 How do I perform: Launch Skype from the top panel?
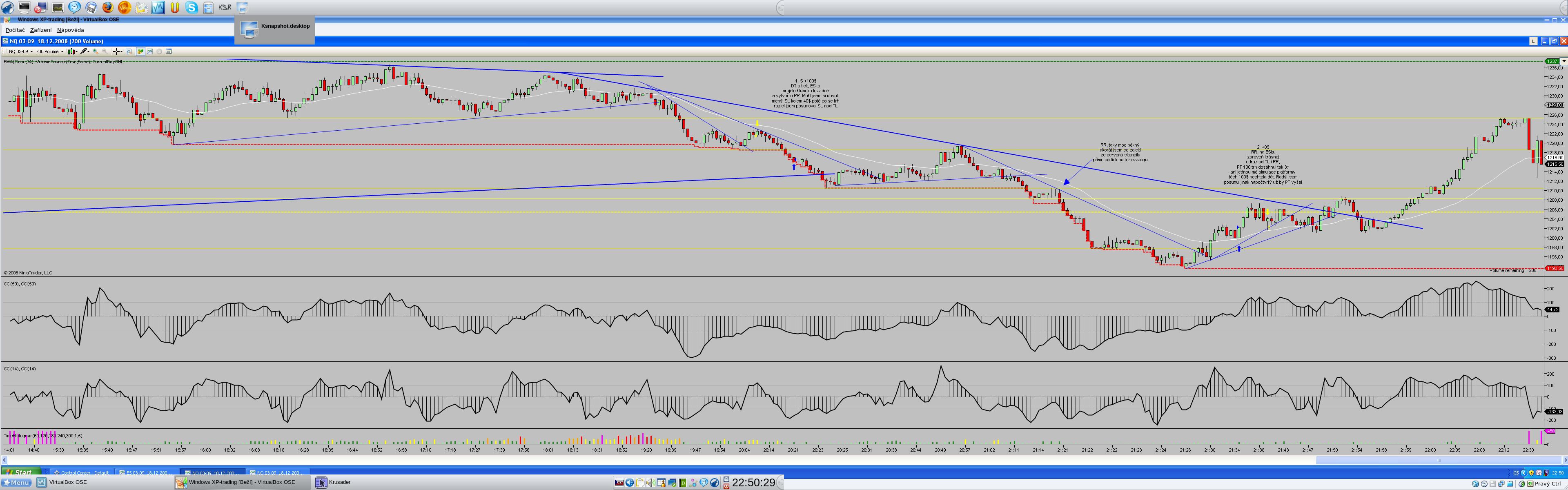[192, 7]
